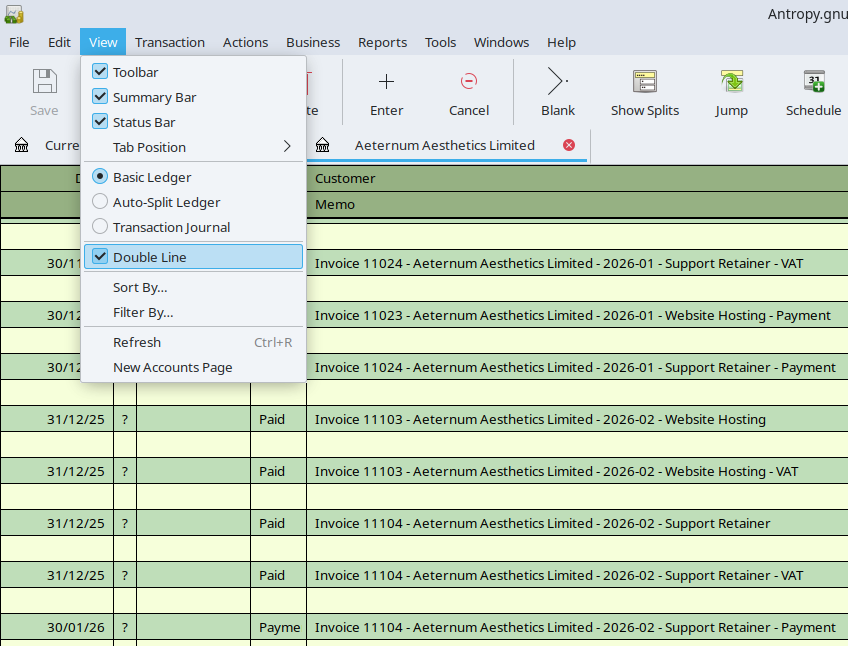Close the Aeternum Aesthetics Limited tab
Viewport: 848px width, 646px height.
click(x=569, y=145)
